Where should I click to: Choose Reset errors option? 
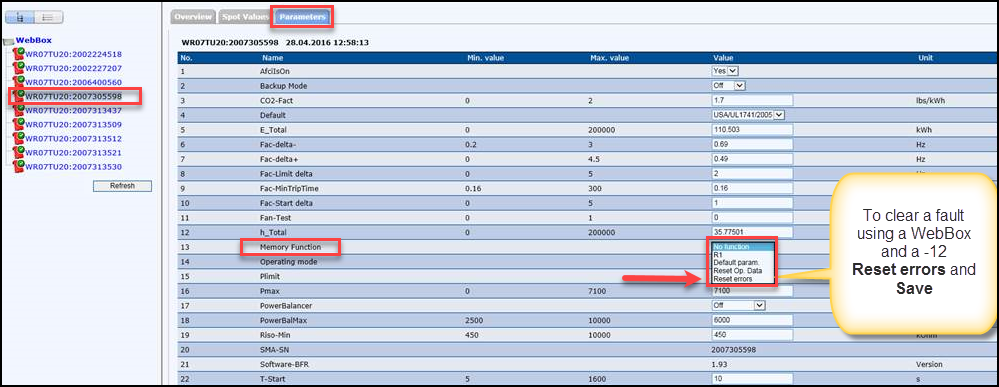[743, 279]
